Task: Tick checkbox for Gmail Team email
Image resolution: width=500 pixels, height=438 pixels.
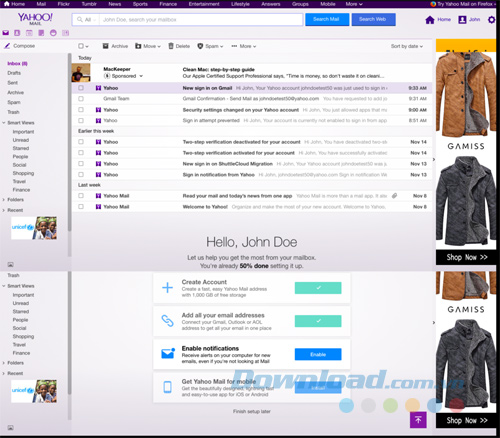Action: pyautogui.click(x=81, y=99)
